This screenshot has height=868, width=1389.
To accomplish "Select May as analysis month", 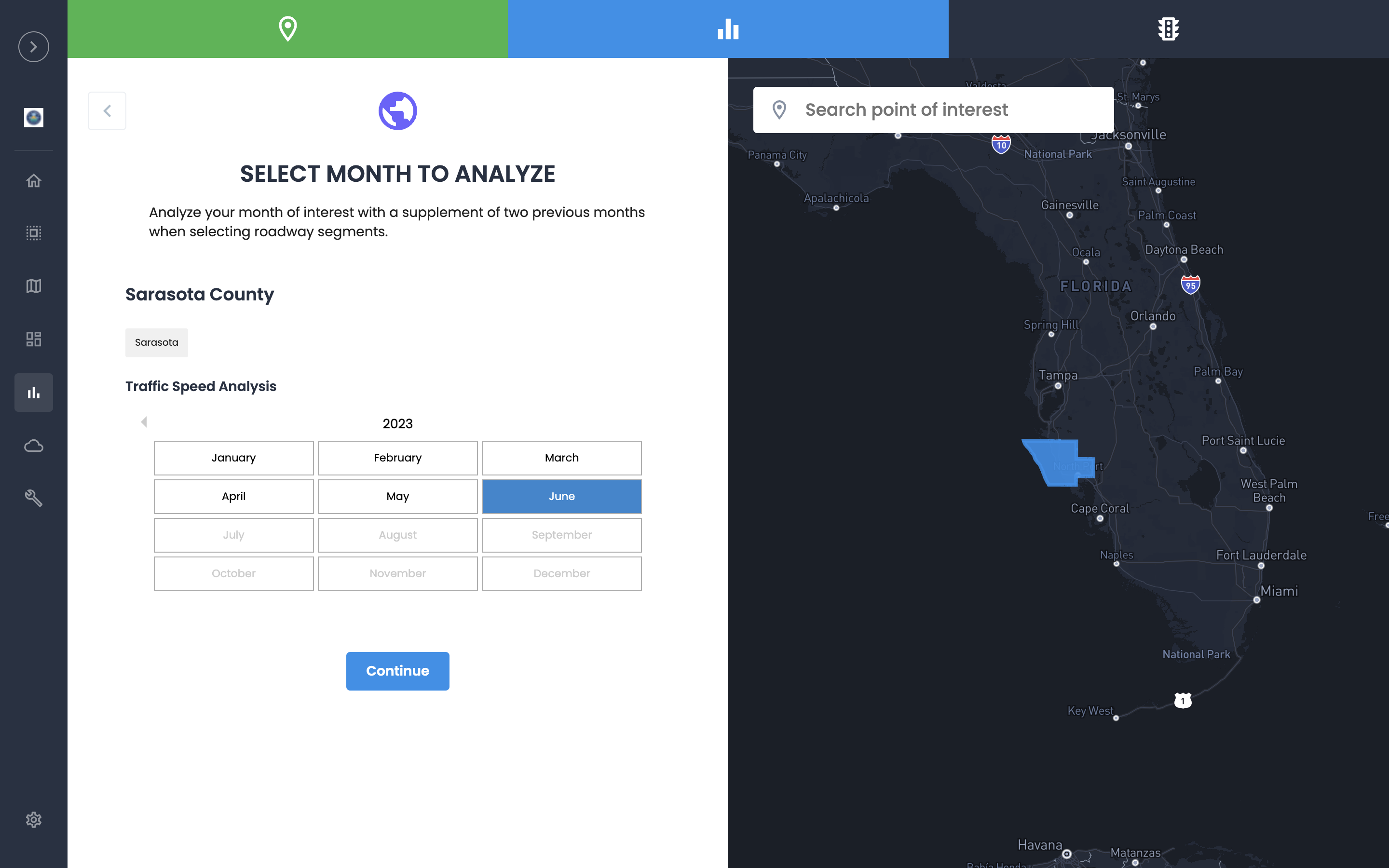I will click(397, 496).
